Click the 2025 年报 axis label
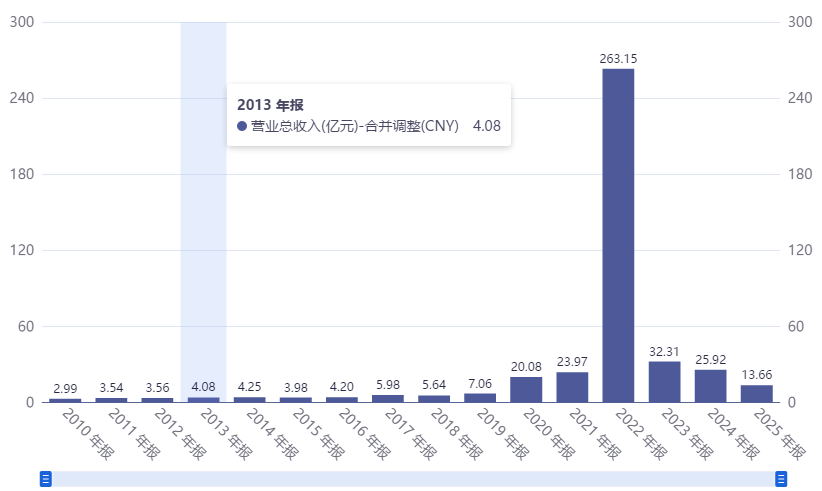This screenshot has height=491, width=822. point(780,434)
